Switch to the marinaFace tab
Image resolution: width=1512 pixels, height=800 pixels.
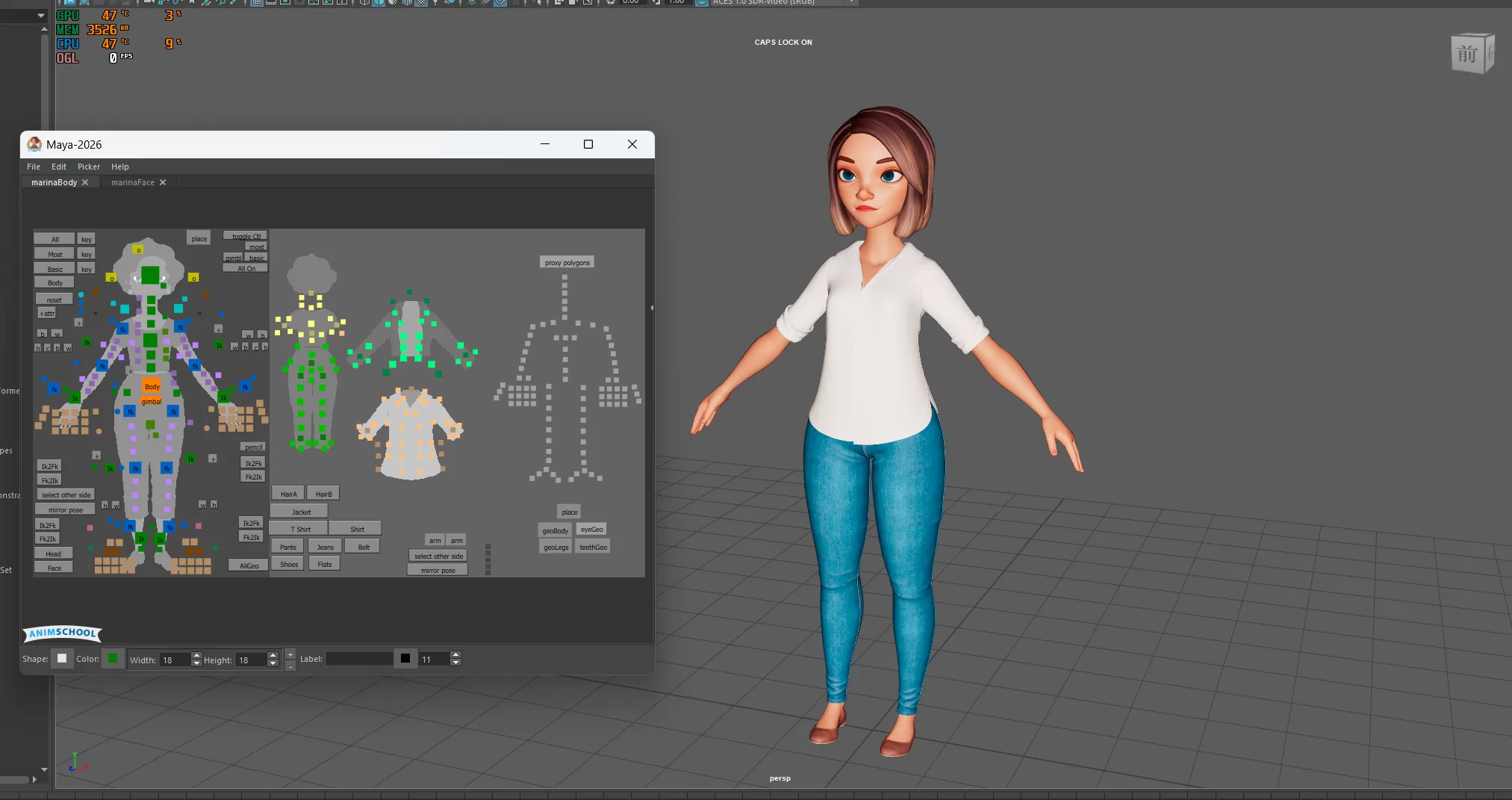click(x=133, y=182)
